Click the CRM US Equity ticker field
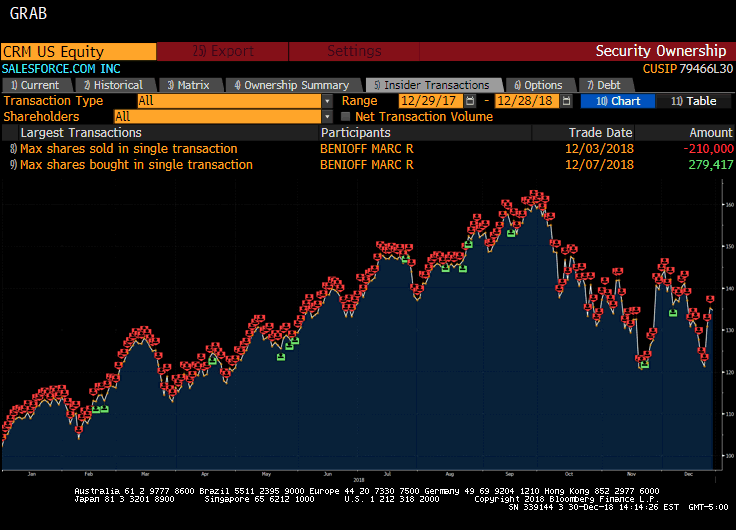 [78, 51]
